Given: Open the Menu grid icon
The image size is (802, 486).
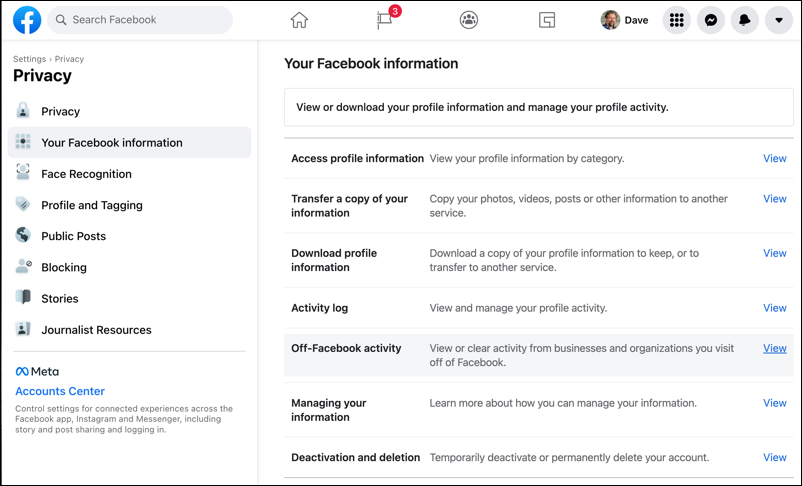Looking at the screenshot, I should [677, 20].
